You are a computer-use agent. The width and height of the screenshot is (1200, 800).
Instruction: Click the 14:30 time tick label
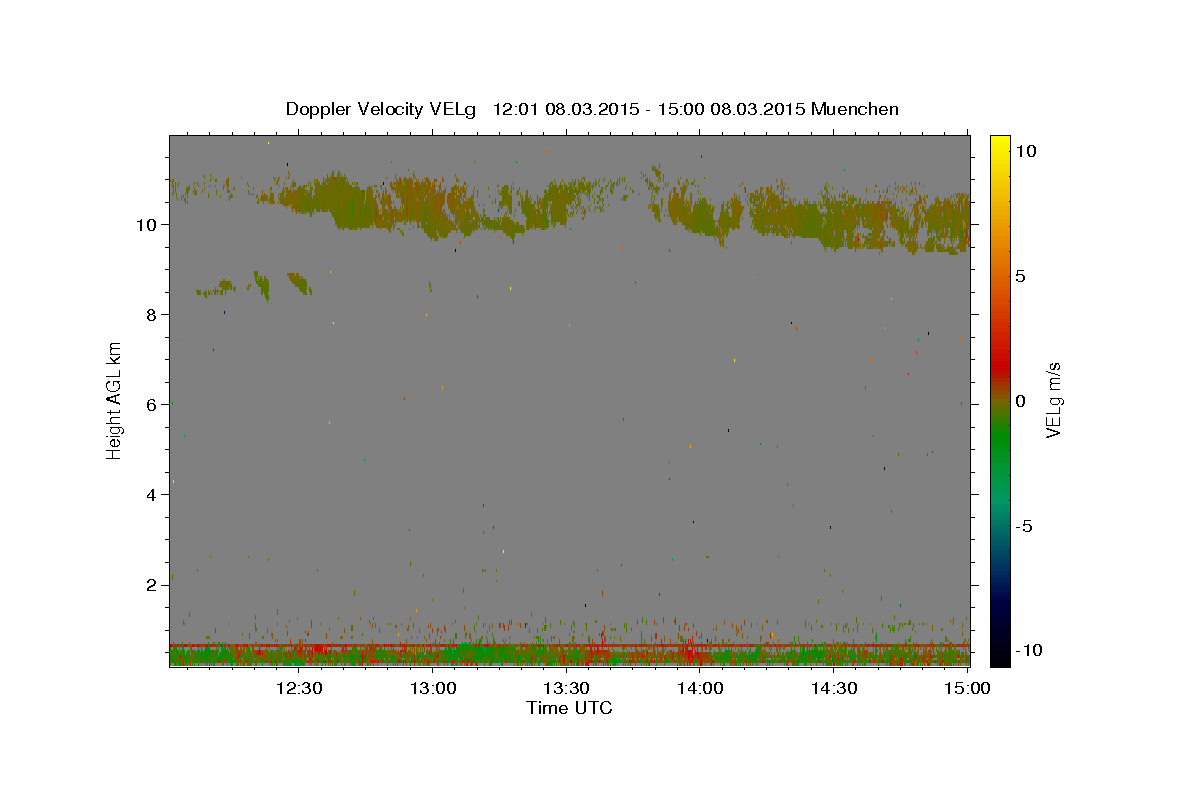[x=834, y=688]
